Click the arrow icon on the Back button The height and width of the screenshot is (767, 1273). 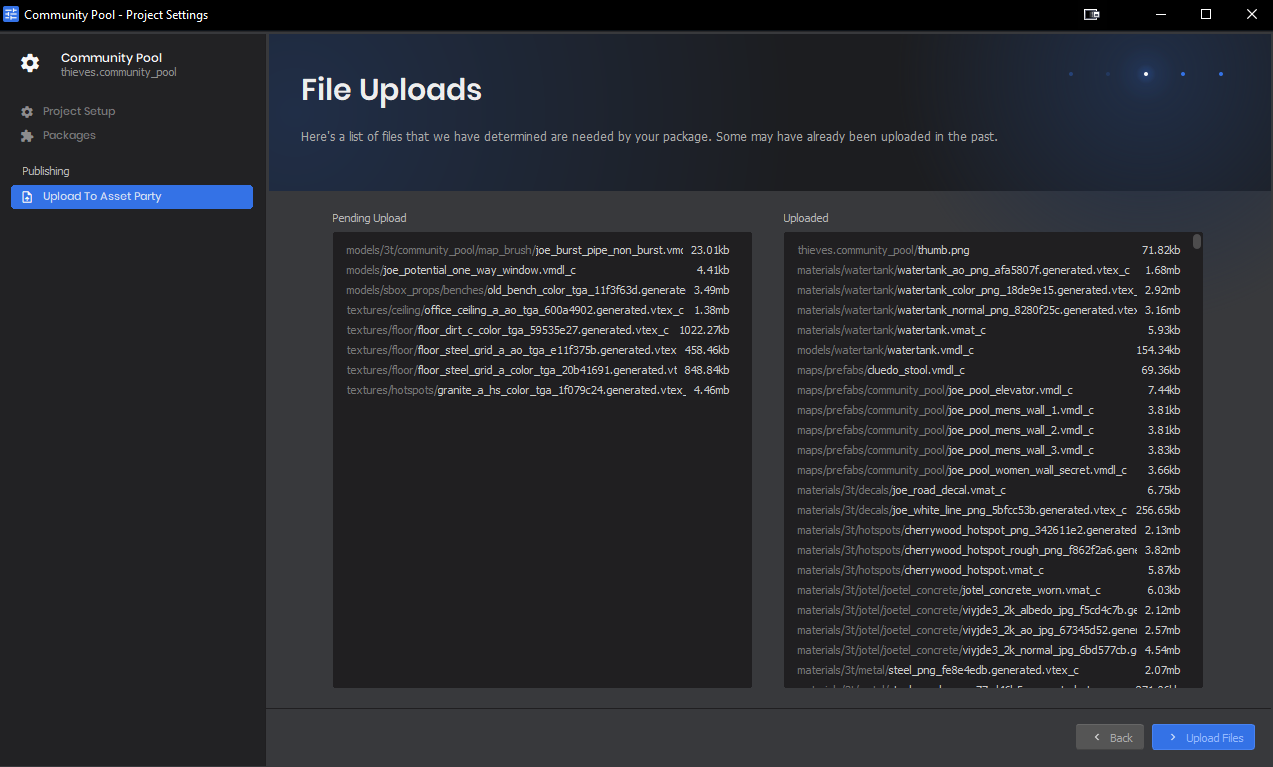tap(1096, 737)
